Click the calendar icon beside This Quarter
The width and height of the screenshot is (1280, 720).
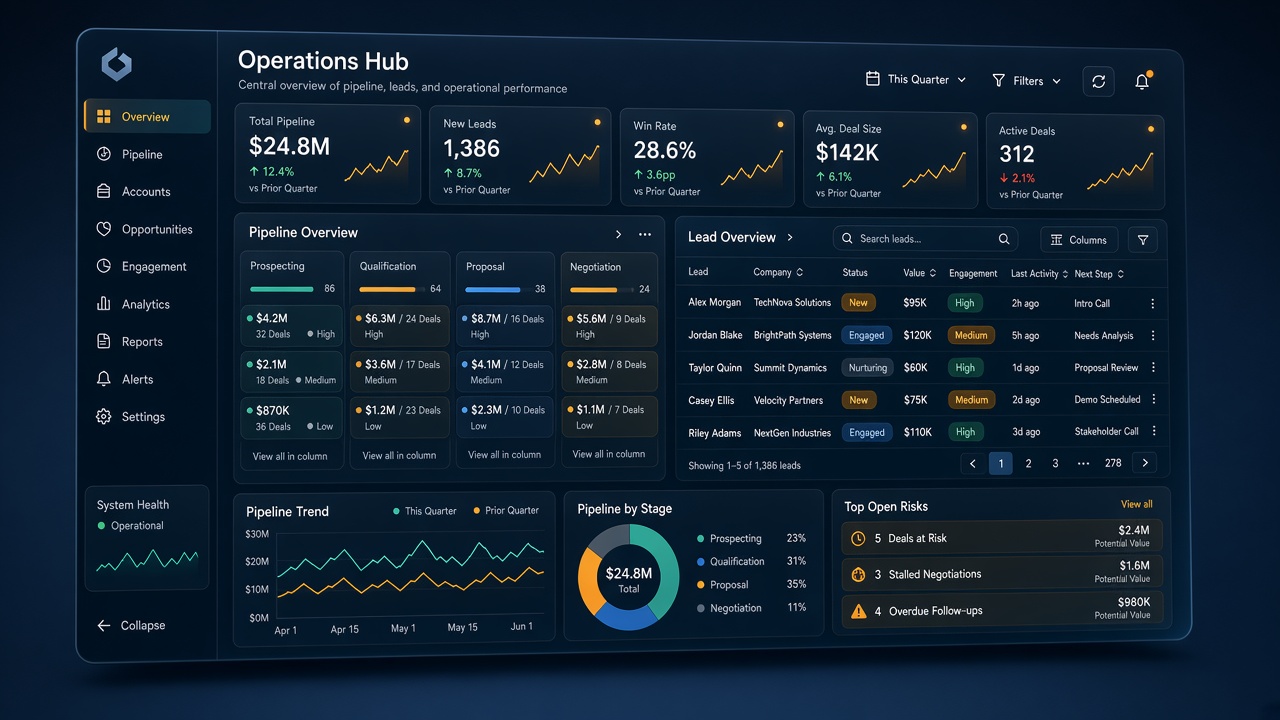pos(872,78)
